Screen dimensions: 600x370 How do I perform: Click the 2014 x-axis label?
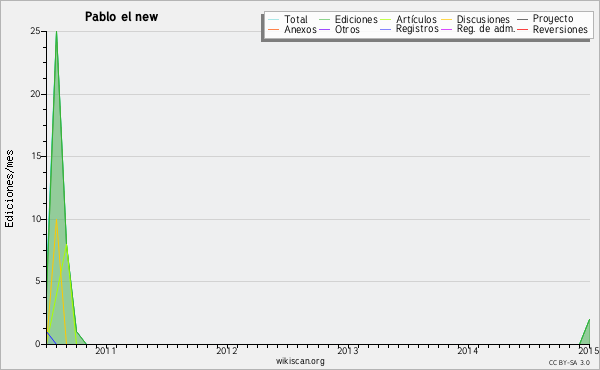(468, 350)
